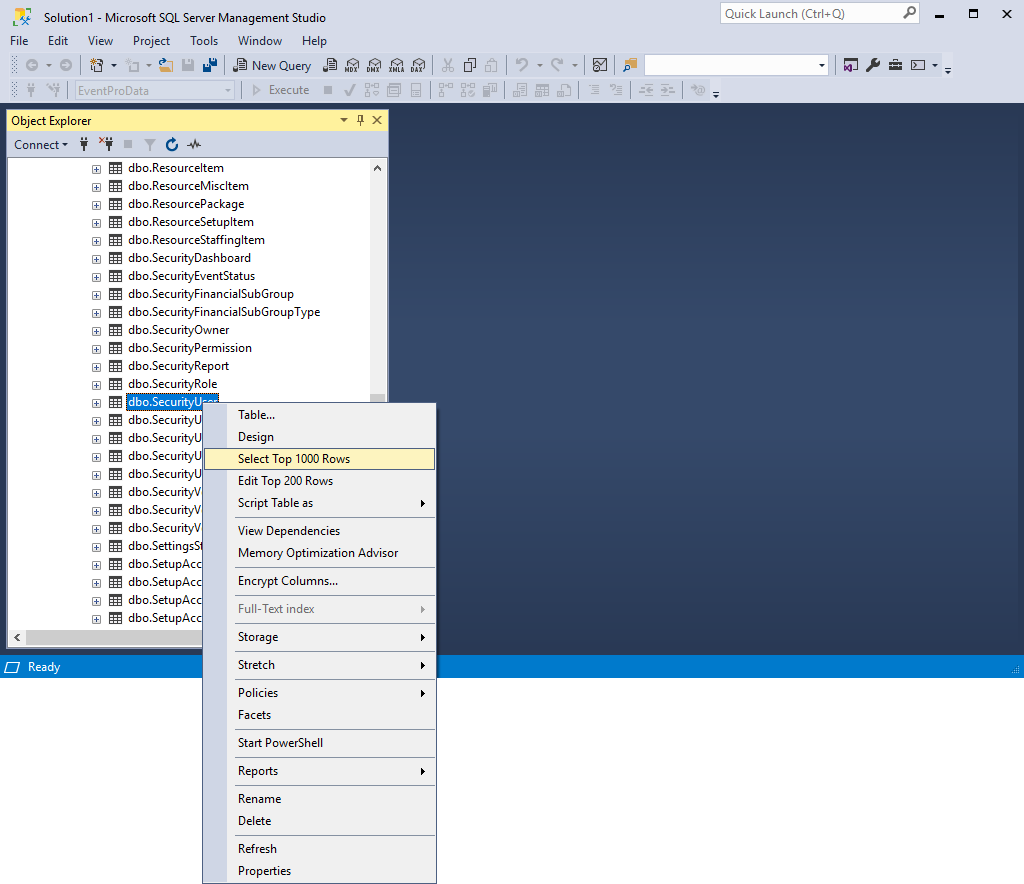This screenshot has width=1024, height=884.
Task: Open the Reports submenu
Action: pos(319,771)
